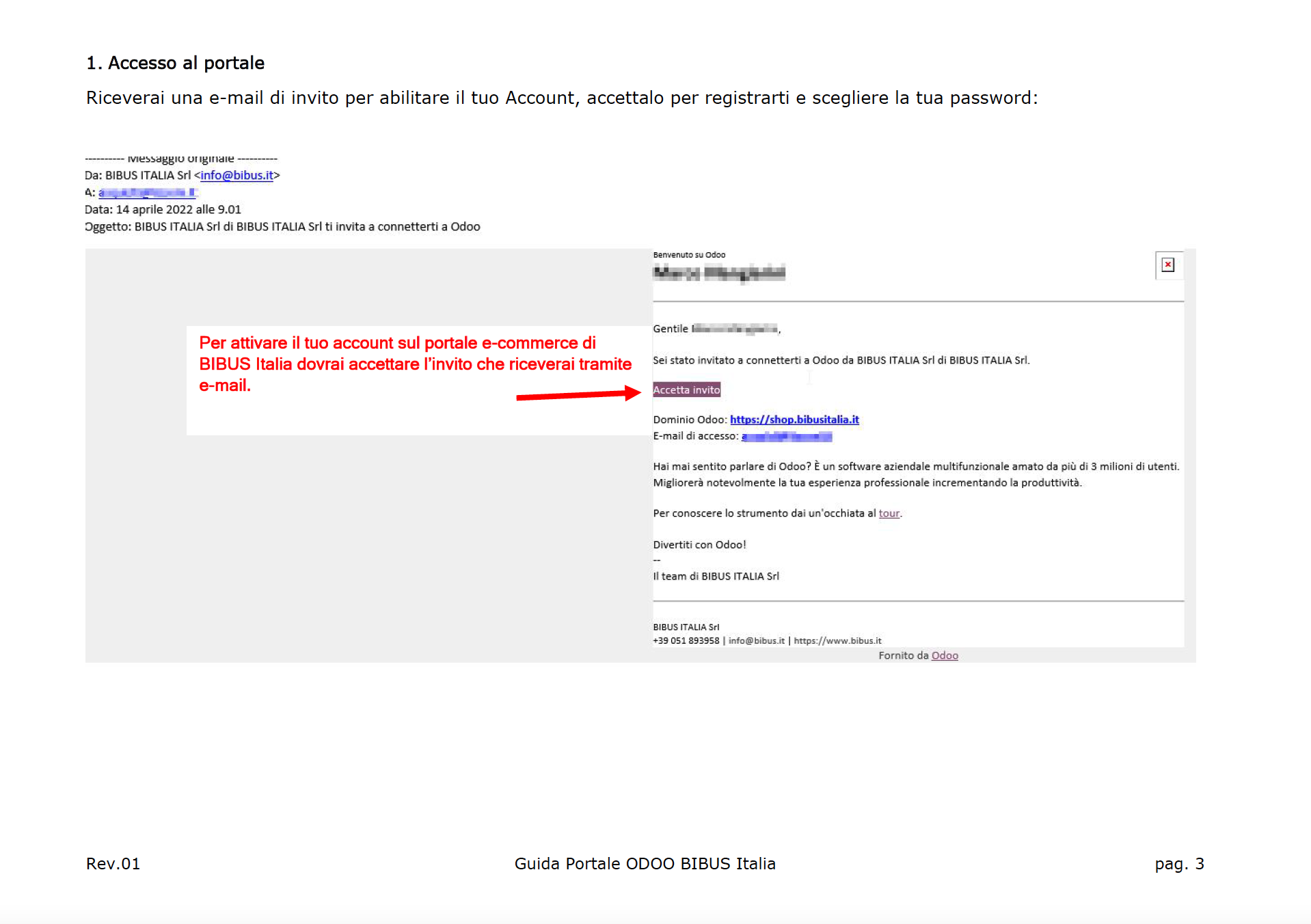Click the red callout text about activating the account
This screenshot has width=1311, height=924.
pyautogui.click(x=414, y=364)
